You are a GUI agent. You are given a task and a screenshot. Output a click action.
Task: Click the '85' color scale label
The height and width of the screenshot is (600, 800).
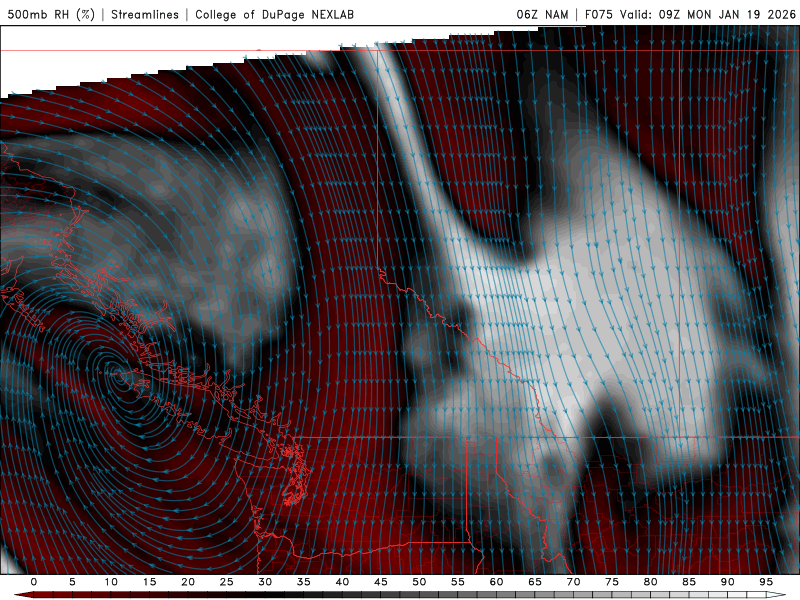[x=689, y=582]
